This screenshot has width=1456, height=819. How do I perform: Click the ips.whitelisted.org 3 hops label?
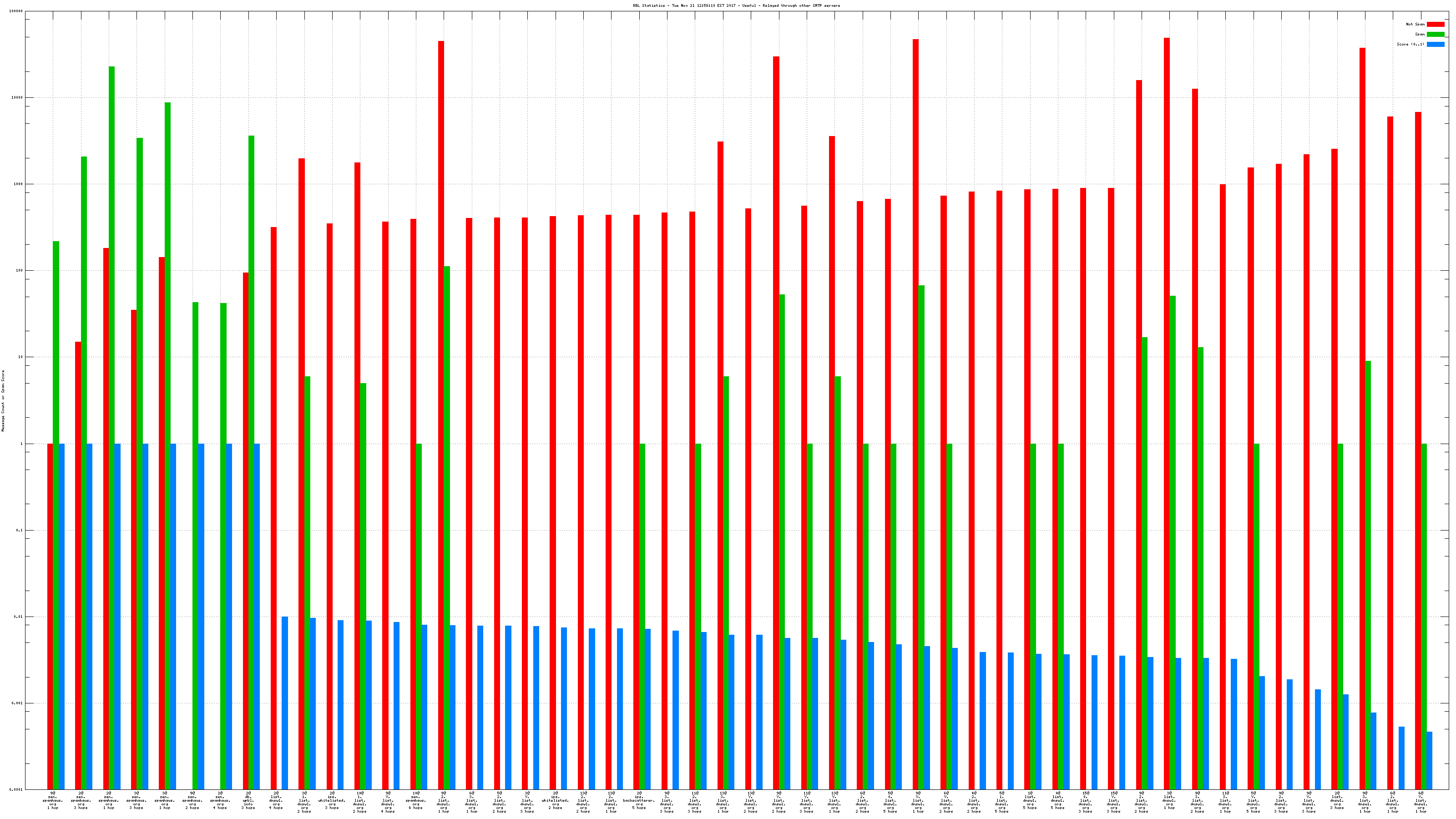click(332, 800)
